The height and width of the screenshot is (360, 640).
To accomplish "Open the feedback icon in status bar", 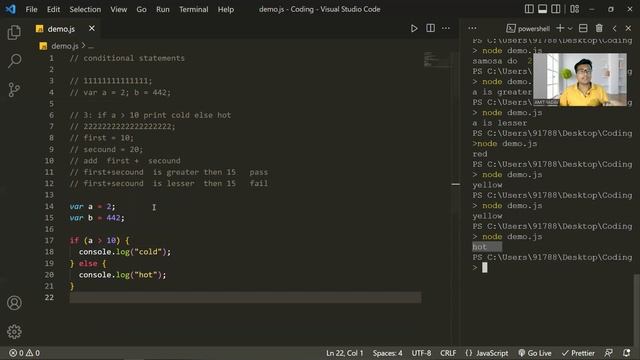I will pyautogui.click(x=609, y=353).
